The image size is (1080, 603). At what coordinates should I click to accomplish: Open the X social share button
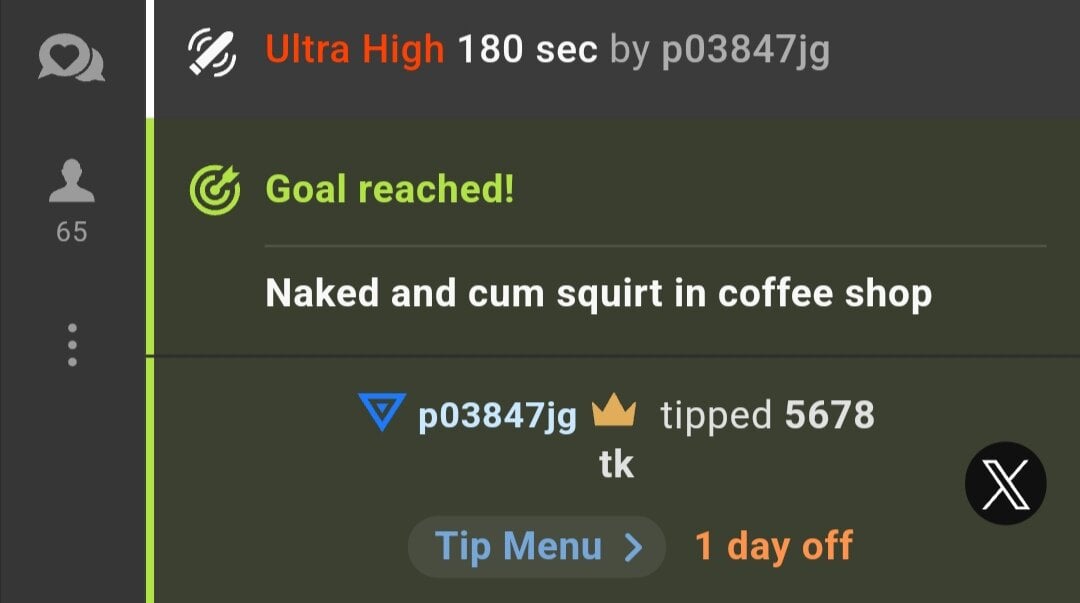click(x=1006, y=483)
